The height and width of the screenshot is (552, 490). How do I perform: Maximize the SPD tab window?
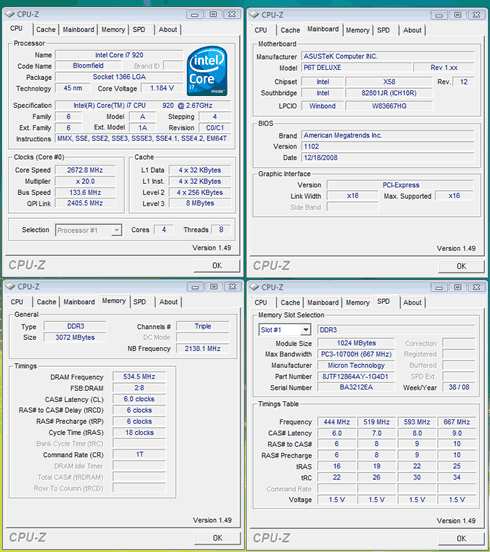[458, 287]
